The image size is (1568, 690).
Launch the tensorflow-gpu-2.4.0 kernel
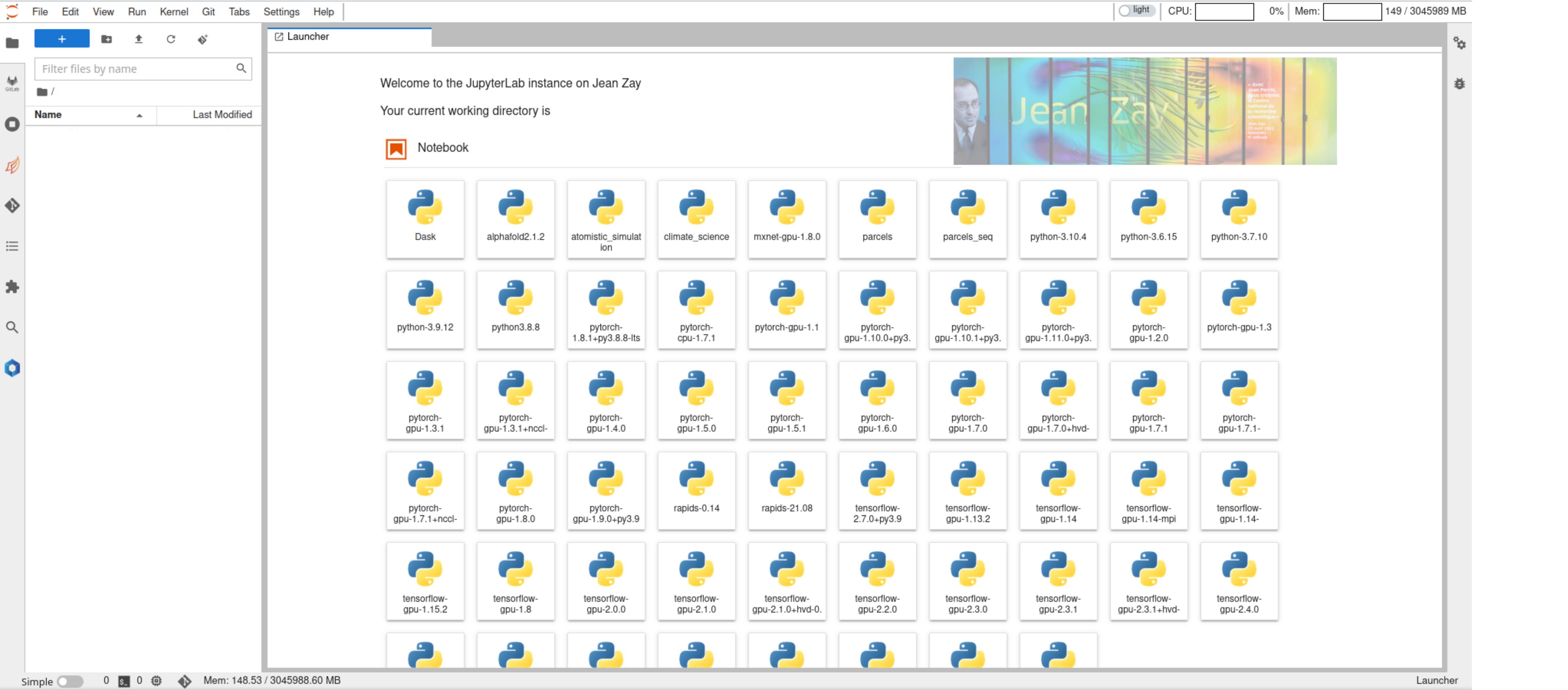(1239, 582)
